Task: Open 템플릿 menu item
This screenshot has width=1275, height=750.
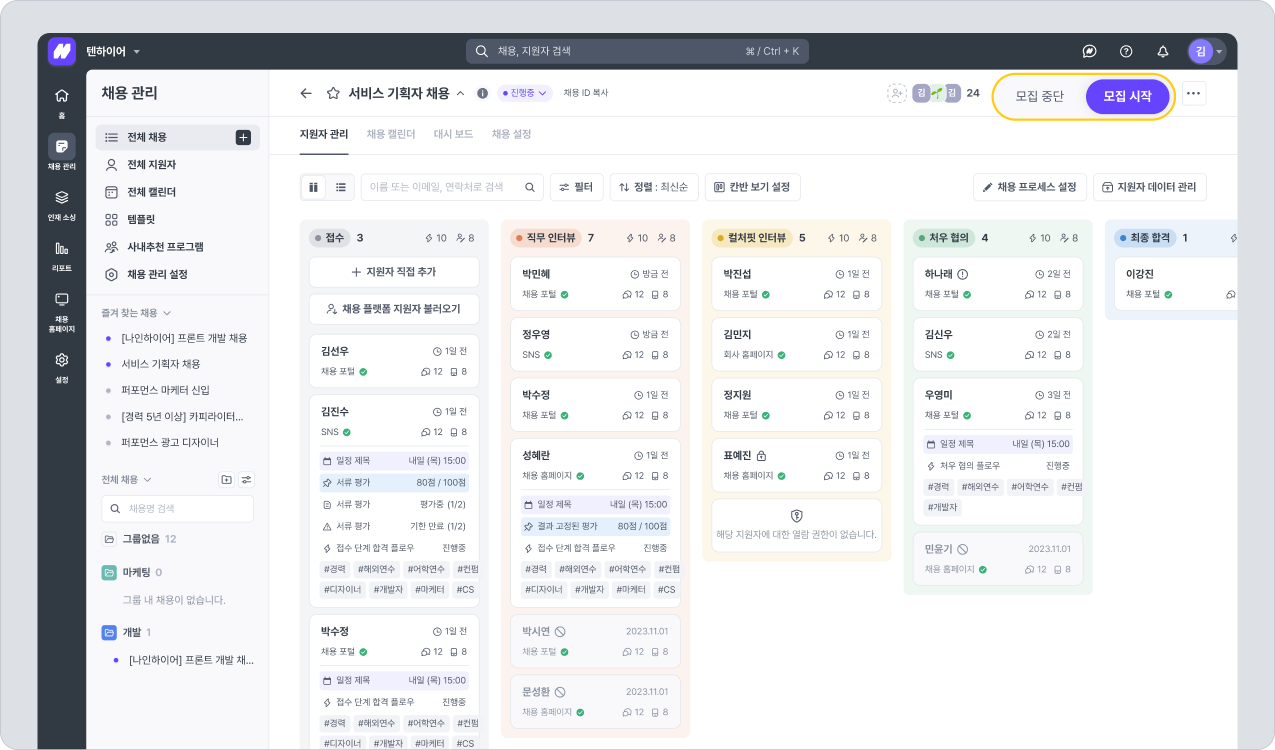Action: tap(178, 219)
